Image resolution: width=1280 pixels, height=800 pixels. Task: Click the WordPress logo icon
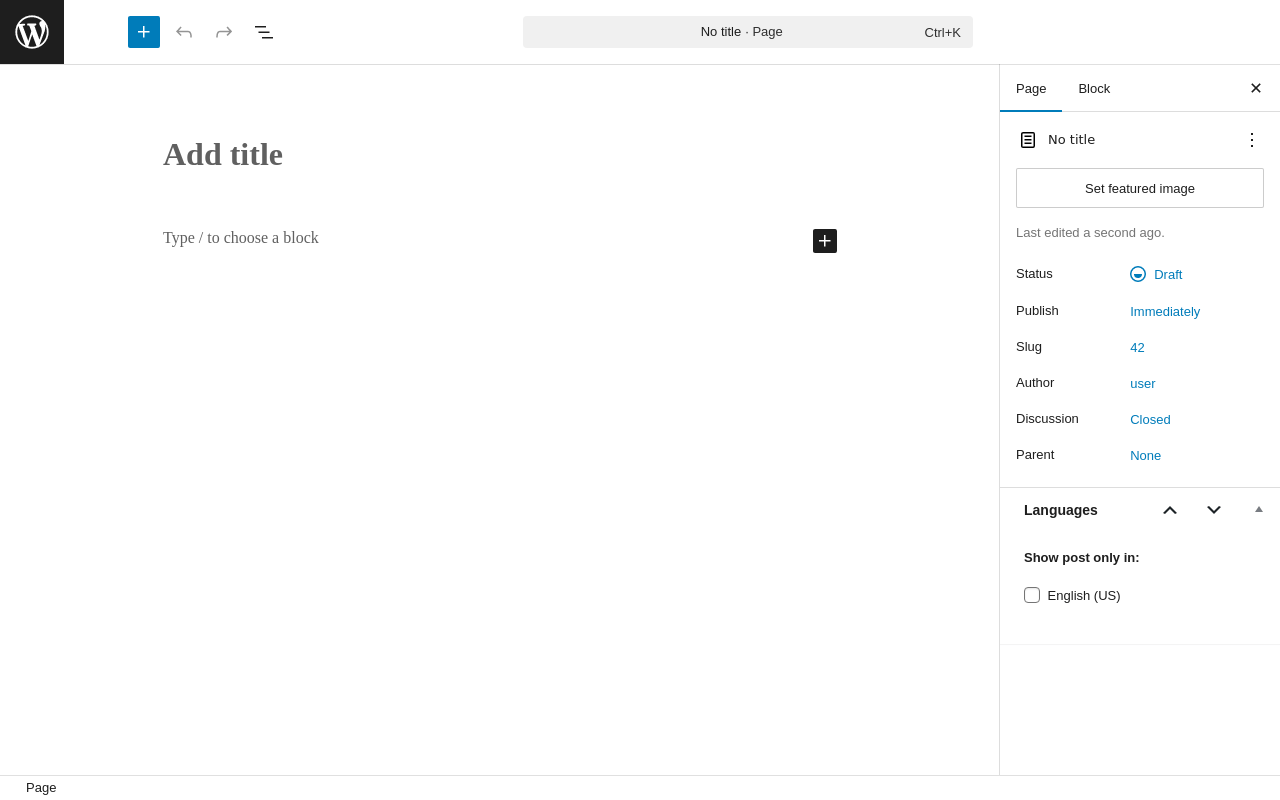pyautogui.click(x=32, y=32)
